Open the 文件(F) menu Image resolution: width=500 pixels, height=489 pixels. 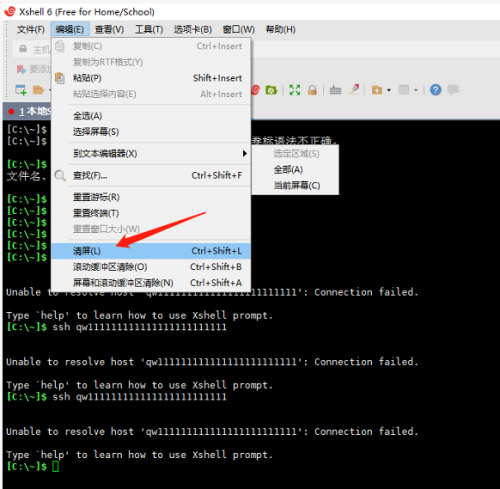(31, 30)
